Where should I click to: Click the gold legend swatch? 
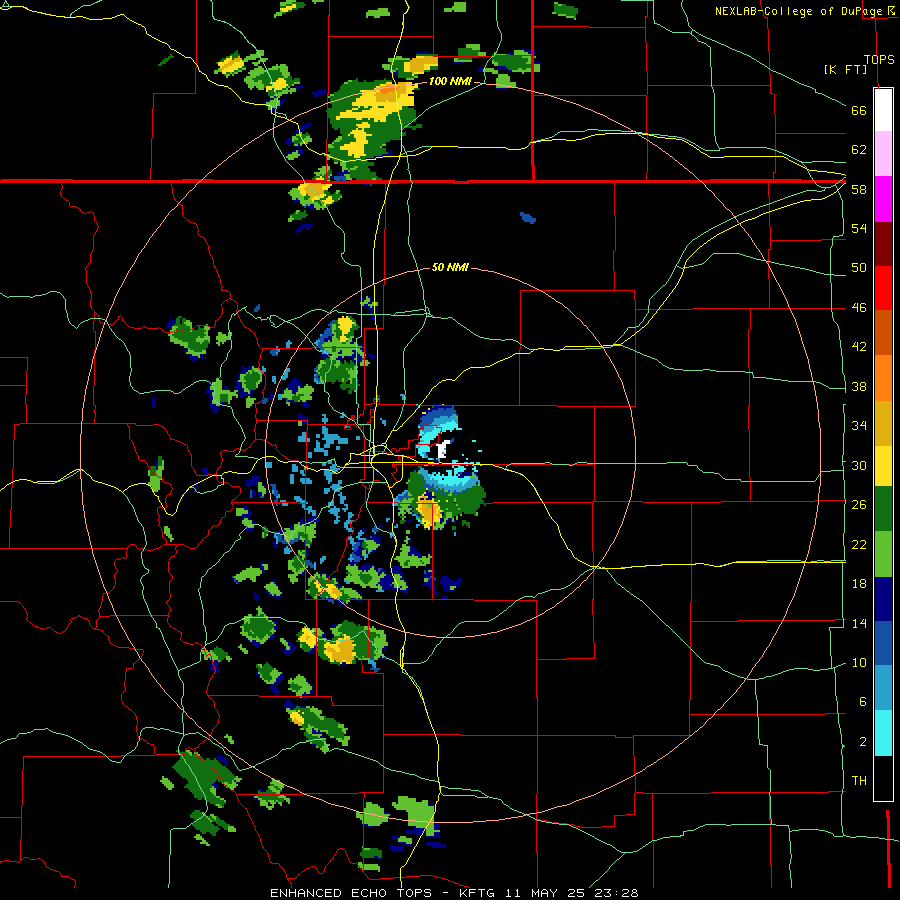coord(883,423)
